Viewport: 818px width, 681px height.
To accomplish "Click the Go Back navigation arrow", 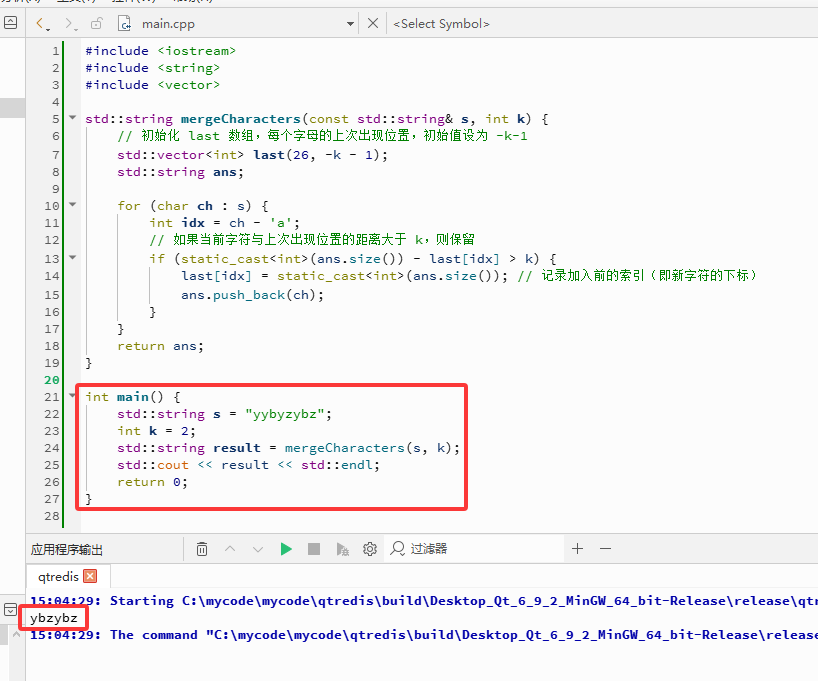I will coord(41,23).
